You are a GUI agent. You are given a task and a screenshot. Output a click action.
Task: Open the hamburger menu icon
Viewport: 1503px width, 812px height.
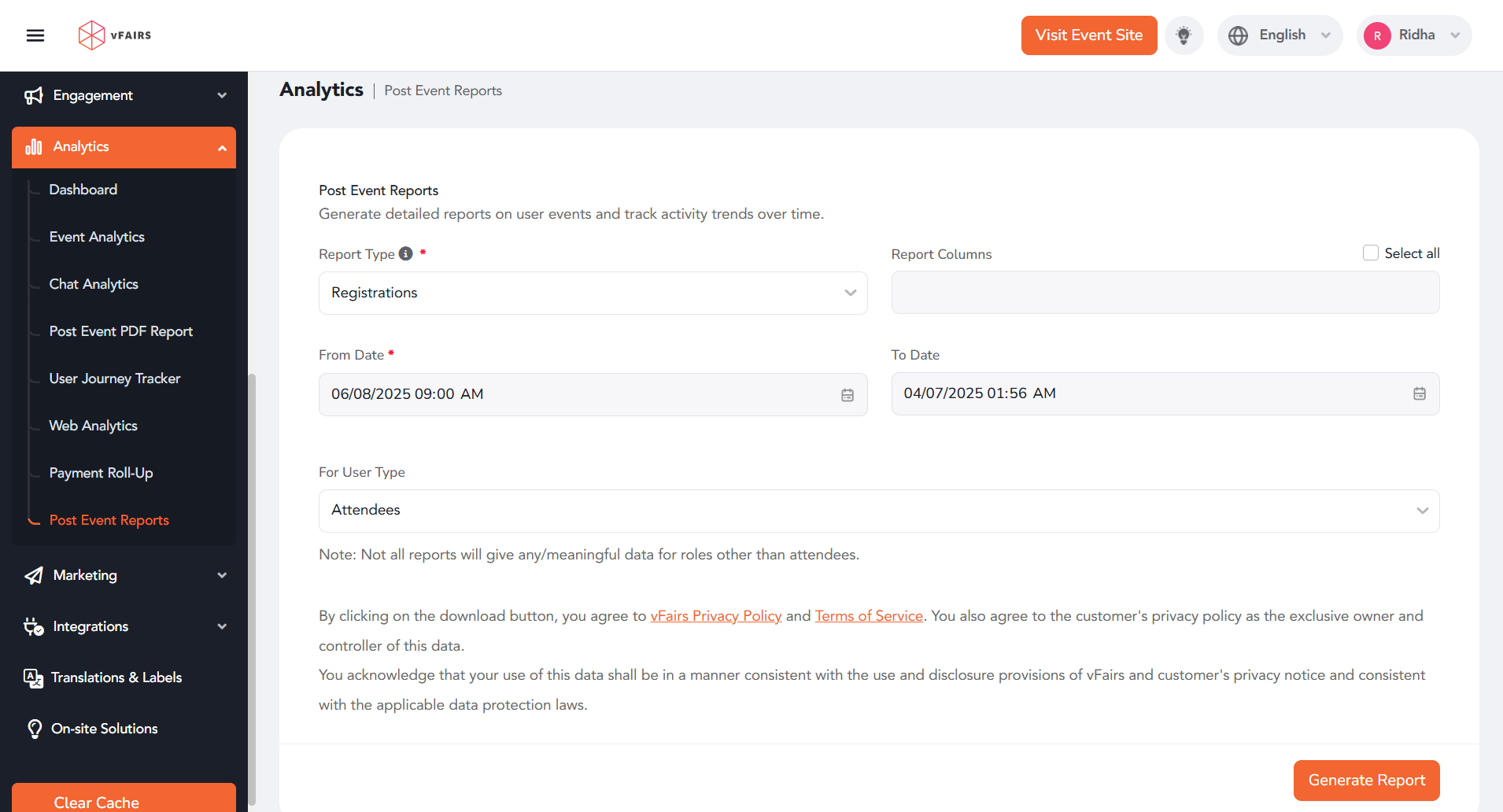point(35,35)
